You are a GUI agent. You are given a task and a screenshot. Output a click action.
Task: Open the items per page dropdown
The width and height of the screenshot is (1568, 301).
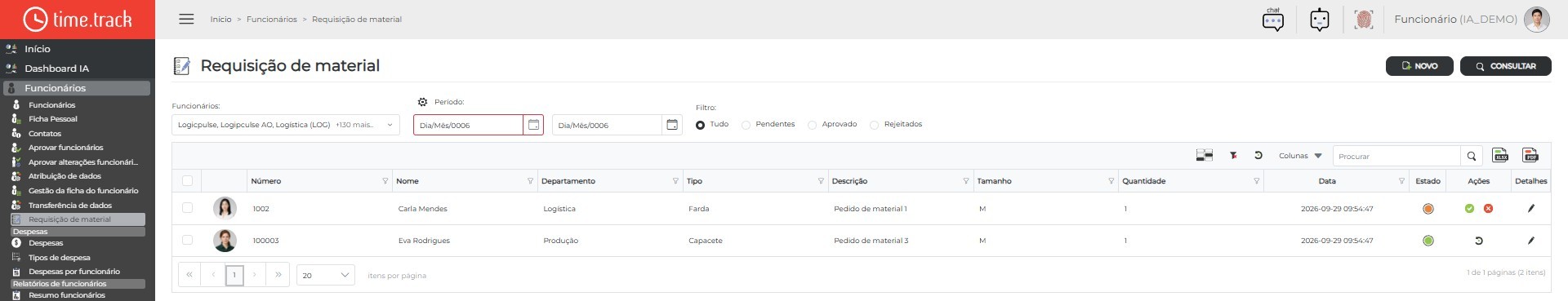click(x=325, y=275)
